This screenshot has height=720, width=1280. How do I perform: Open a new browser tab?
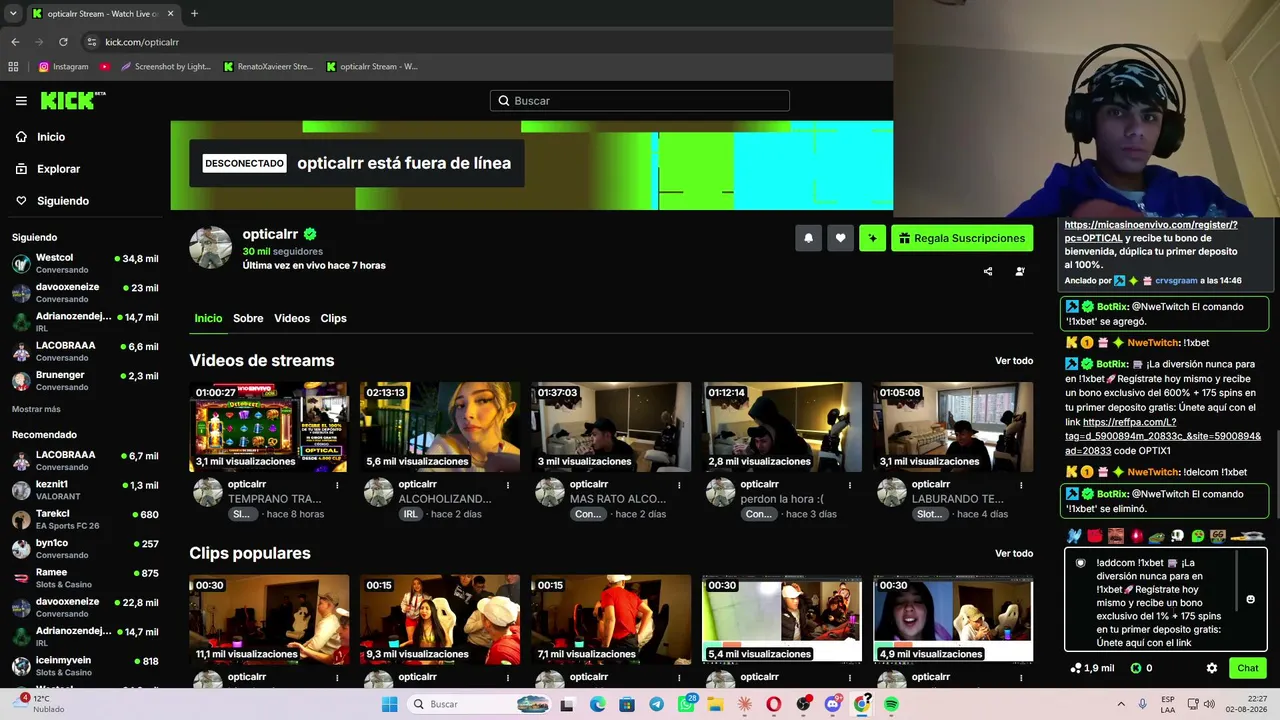coord(194,14)
